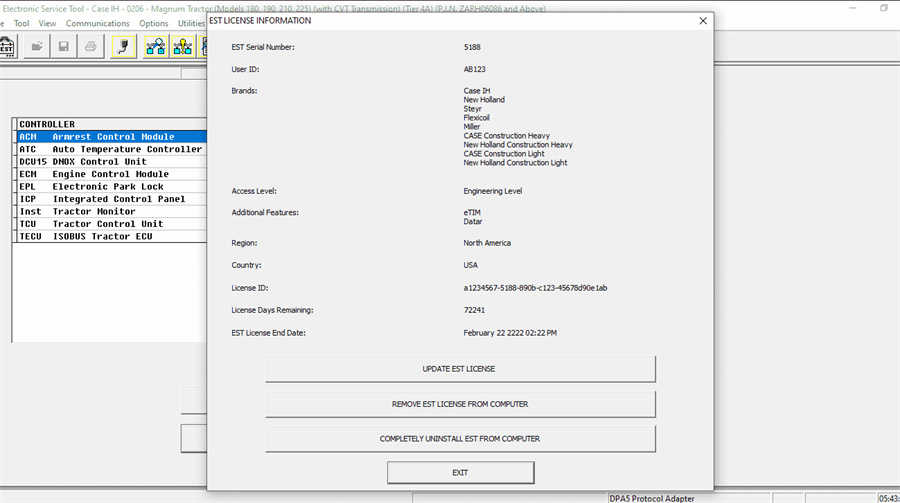The width and height of the screenshot is (900, 503).
Task: Click the EST serial number value 5188
Action: 472,47
